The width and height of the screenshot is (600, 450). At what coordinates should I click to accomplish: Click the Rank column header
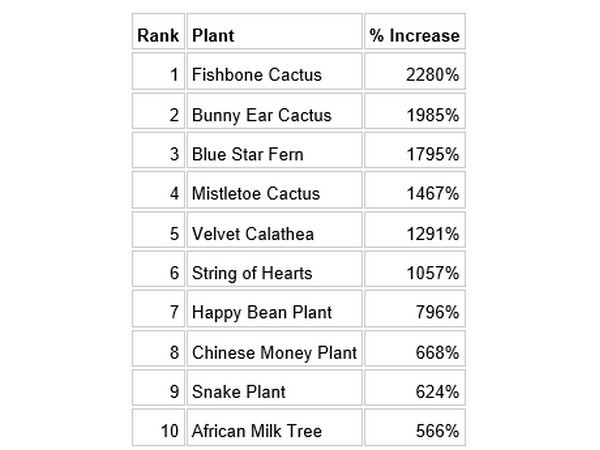coord(158,35)
